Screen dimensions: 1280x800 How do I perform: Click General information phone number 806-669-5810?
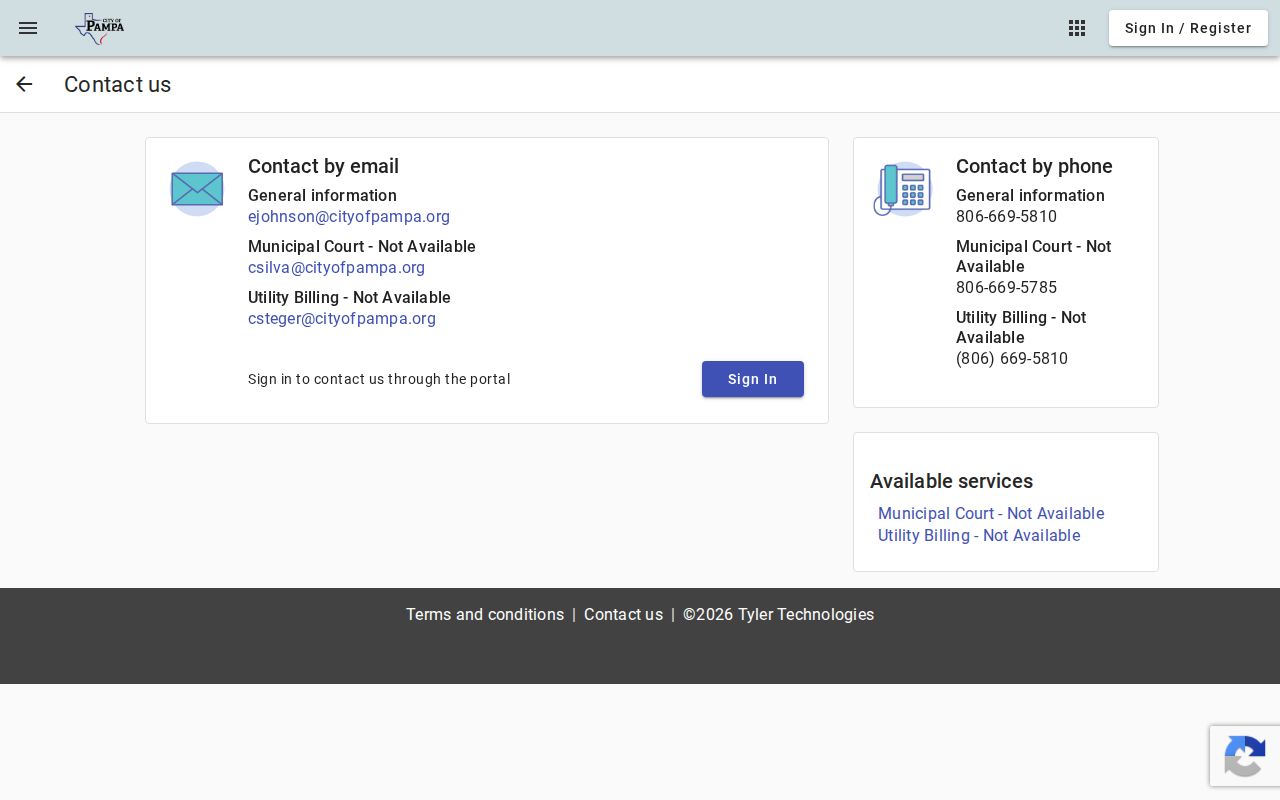click(1006, 217)
